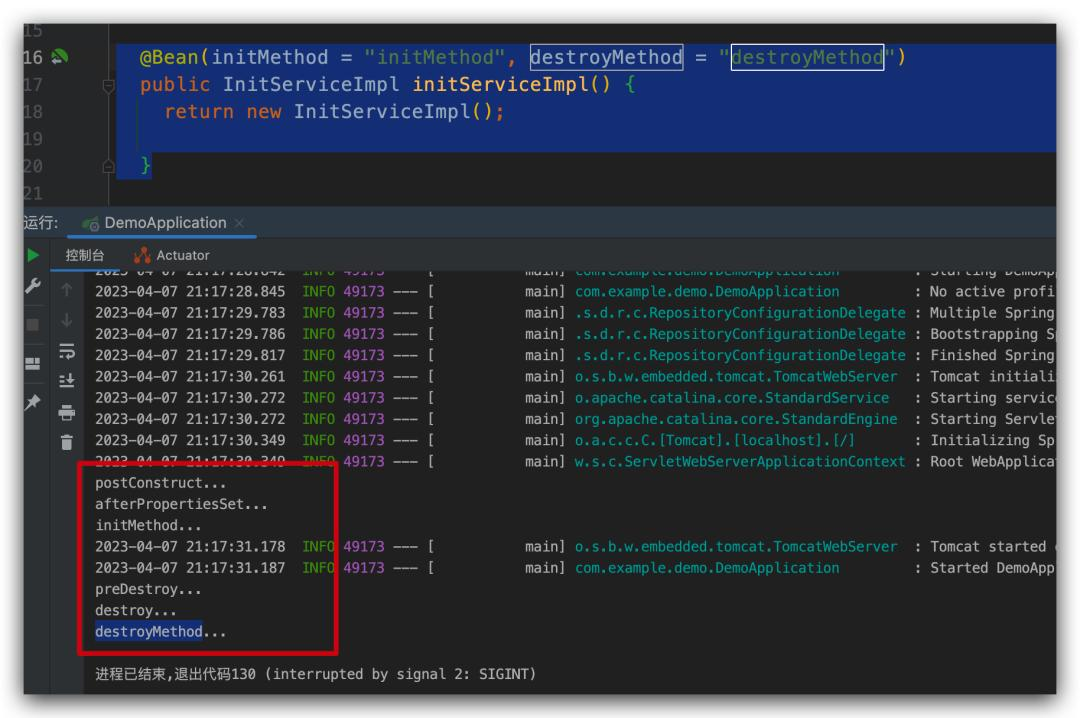Click TomcatWebServer logger in 21:17:30.261 line

(x=736, y=377)
